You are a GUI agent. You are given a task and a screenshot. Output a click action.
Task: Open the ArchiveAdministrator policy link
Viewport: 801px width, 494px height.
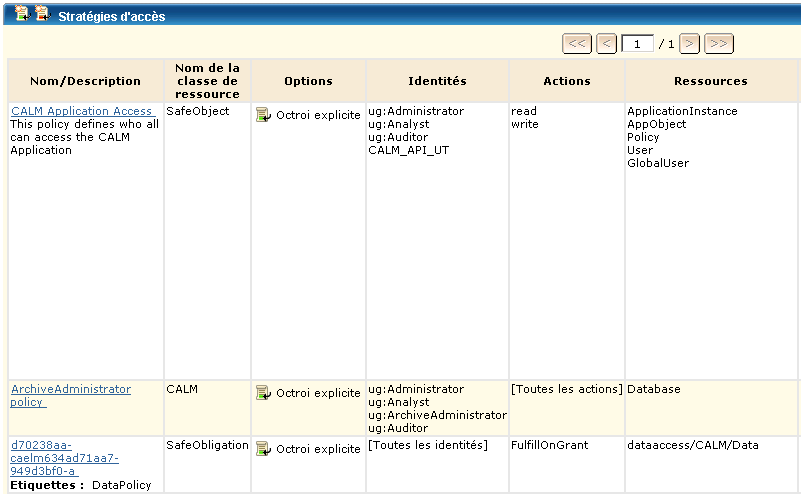coord(71,395)
